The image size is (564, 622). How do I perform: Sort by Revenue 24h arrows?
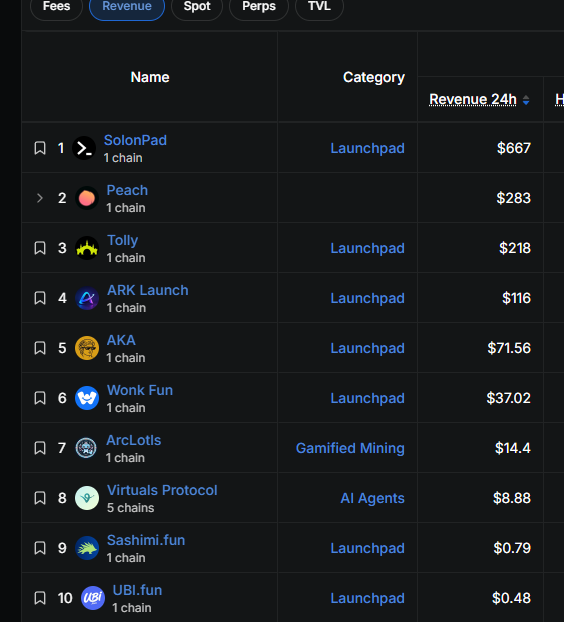pyautogui.click(x=526, y=100)
